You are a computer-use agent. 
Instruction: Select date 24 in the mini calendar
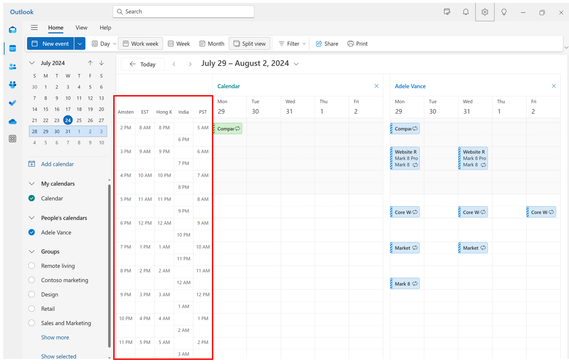click(68, 120)
